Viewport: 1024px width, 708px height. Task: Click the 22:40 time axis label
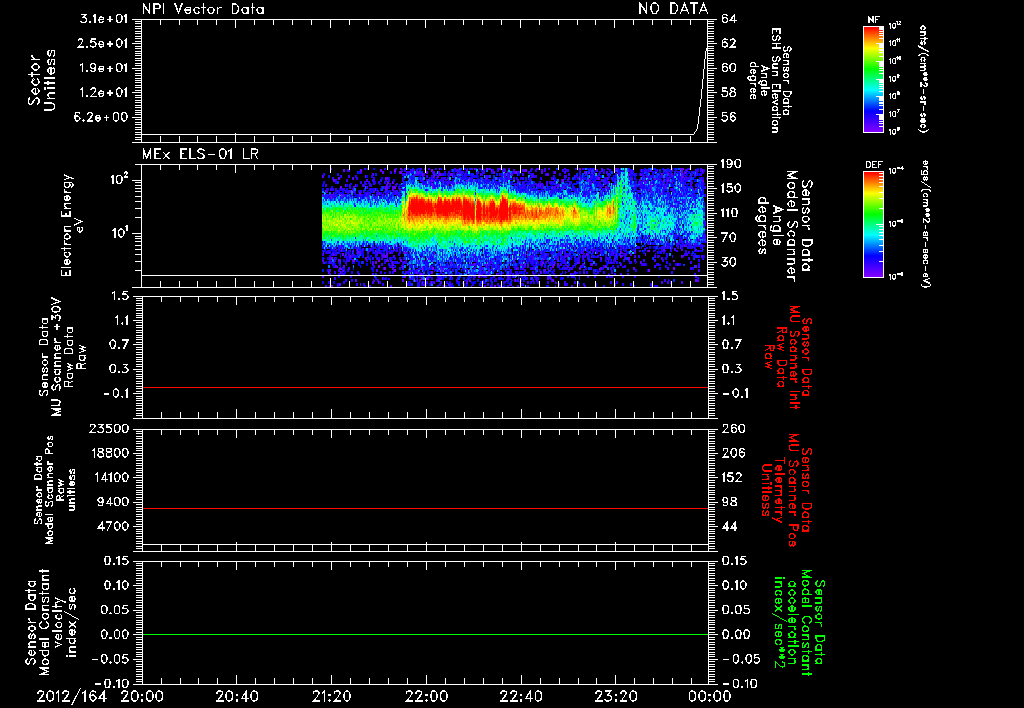click(521, 696)
